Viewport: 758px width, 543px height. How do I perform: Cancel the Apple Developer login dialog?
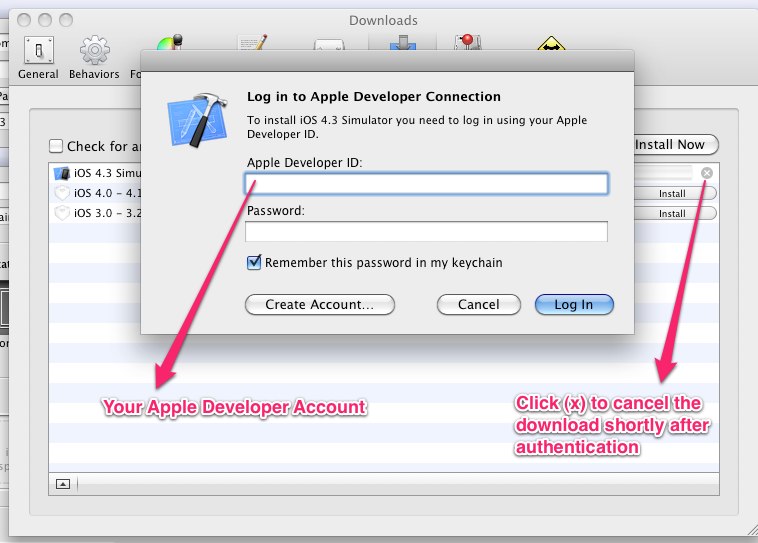tap(479, 305)
